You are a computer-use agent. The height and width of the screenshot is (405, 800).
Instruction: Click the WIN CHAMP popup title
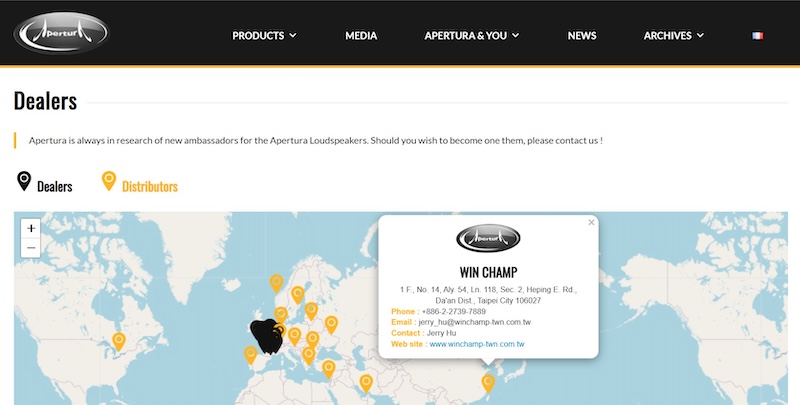point(488,272)
